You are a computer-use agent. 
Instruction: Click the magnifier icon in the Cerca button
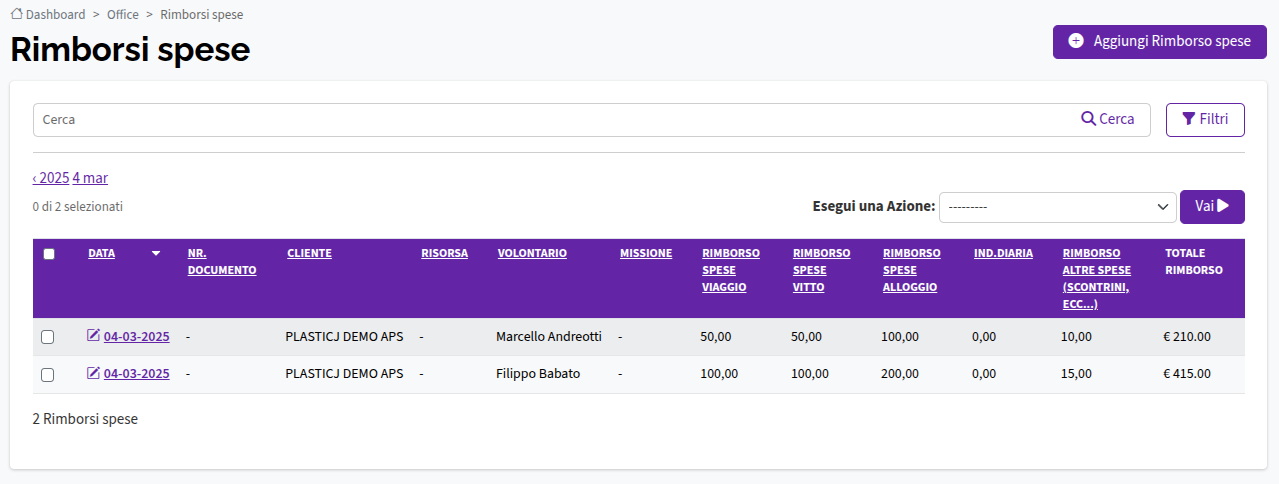(x=1089, y=119)
